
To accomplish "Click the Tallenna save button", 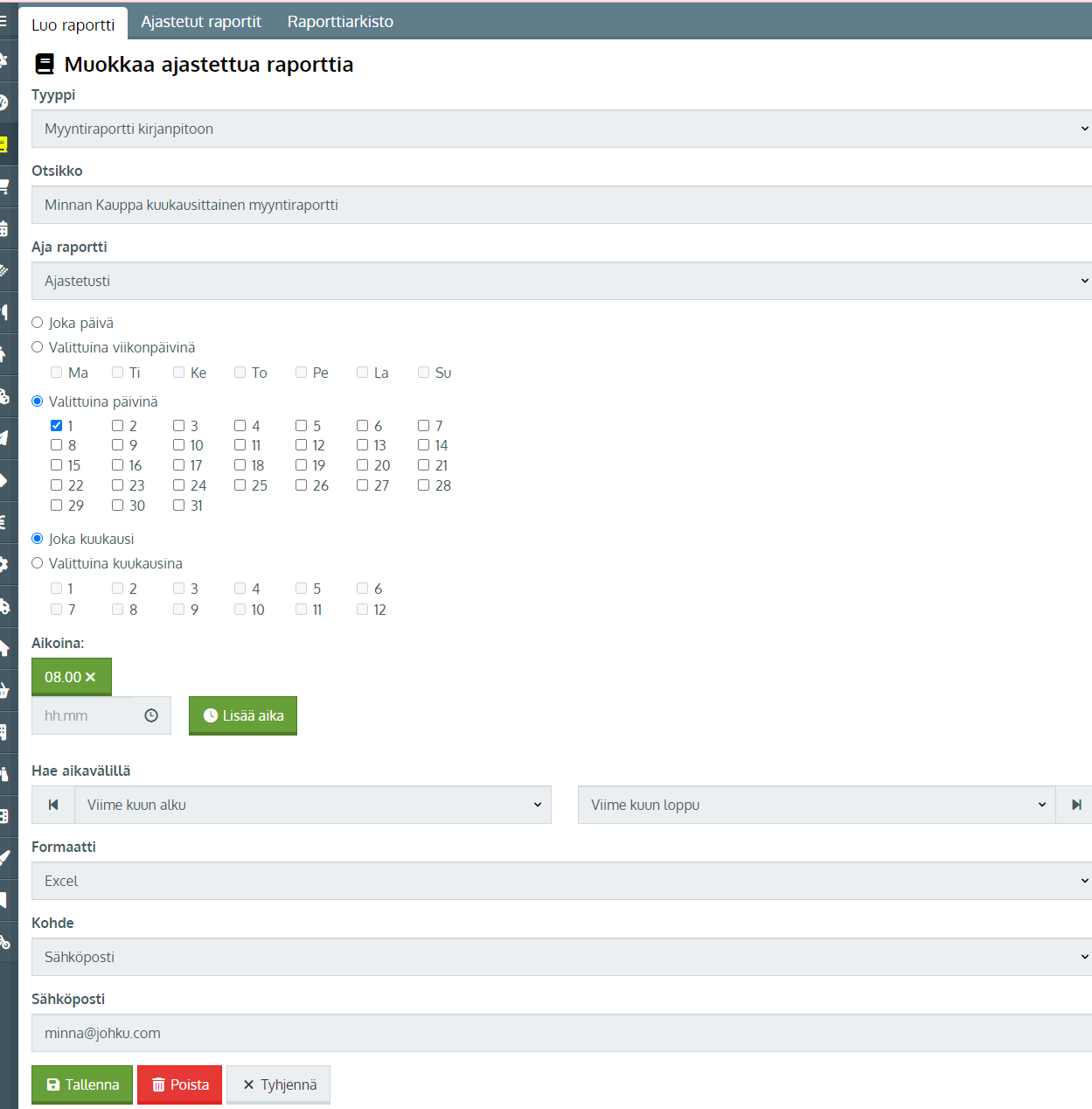I will pos(82,1085).
